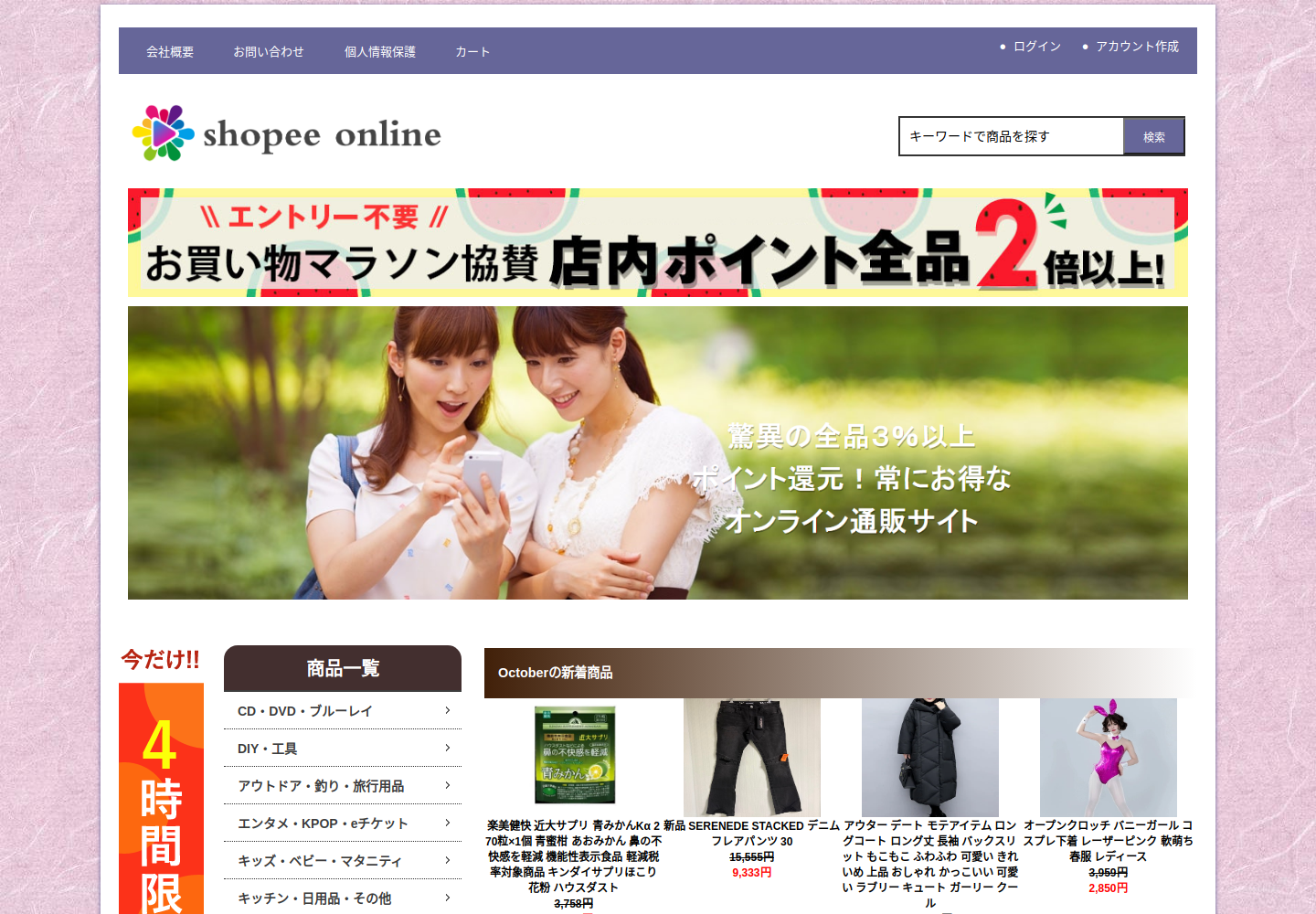The image size is (1316, 914).
Task: Open the お問い合わせ menu item
Action: tap(269, 52)
